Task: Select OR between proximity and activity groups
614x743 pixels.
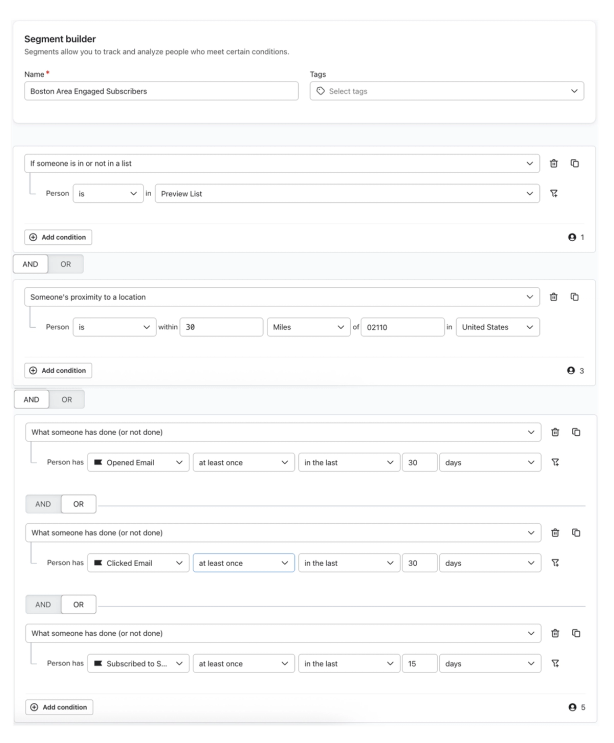Action: pos(67,399)
